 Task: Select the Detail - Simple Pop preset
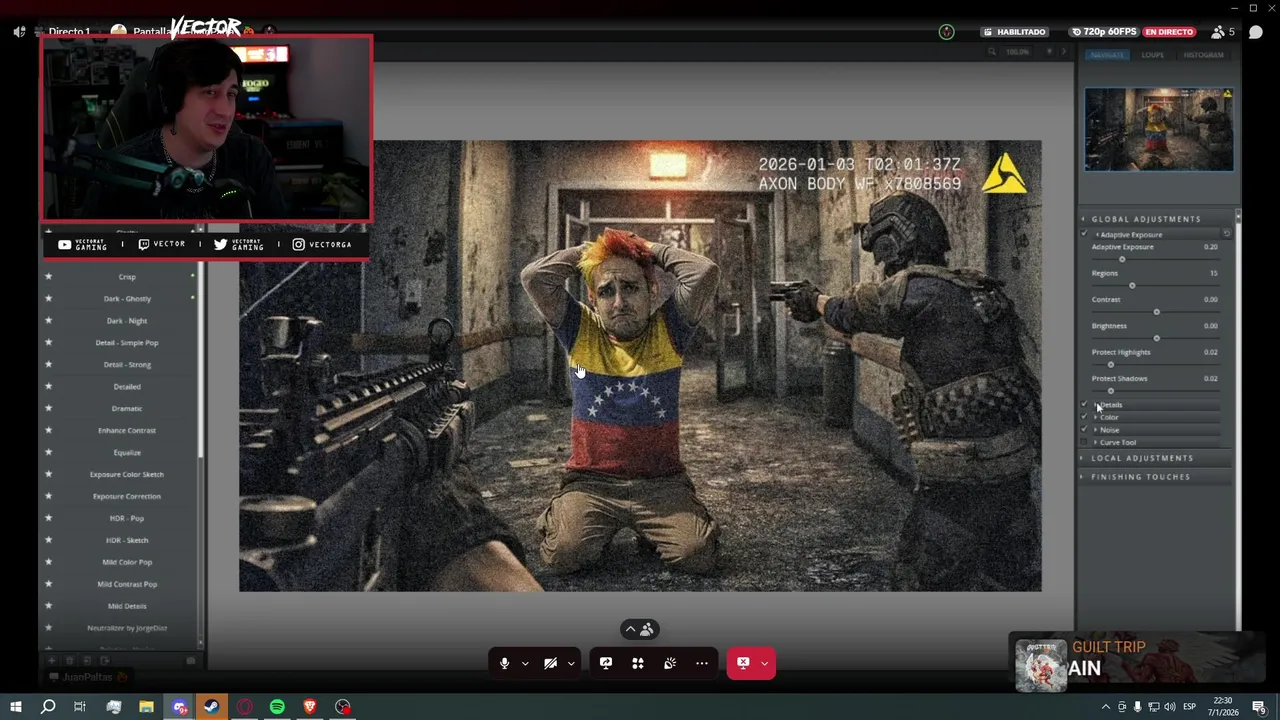click(127, 343)
